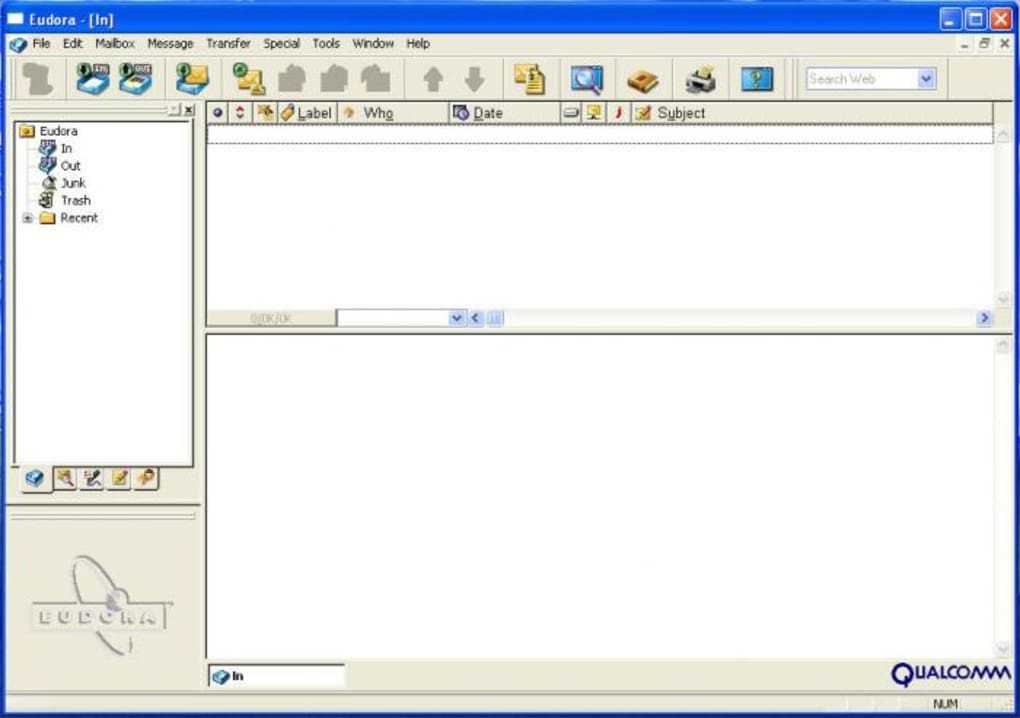Open the Out mailbox toolbar icon
The width and height of the screenshot is (1020, 718).
click(135, 79)
